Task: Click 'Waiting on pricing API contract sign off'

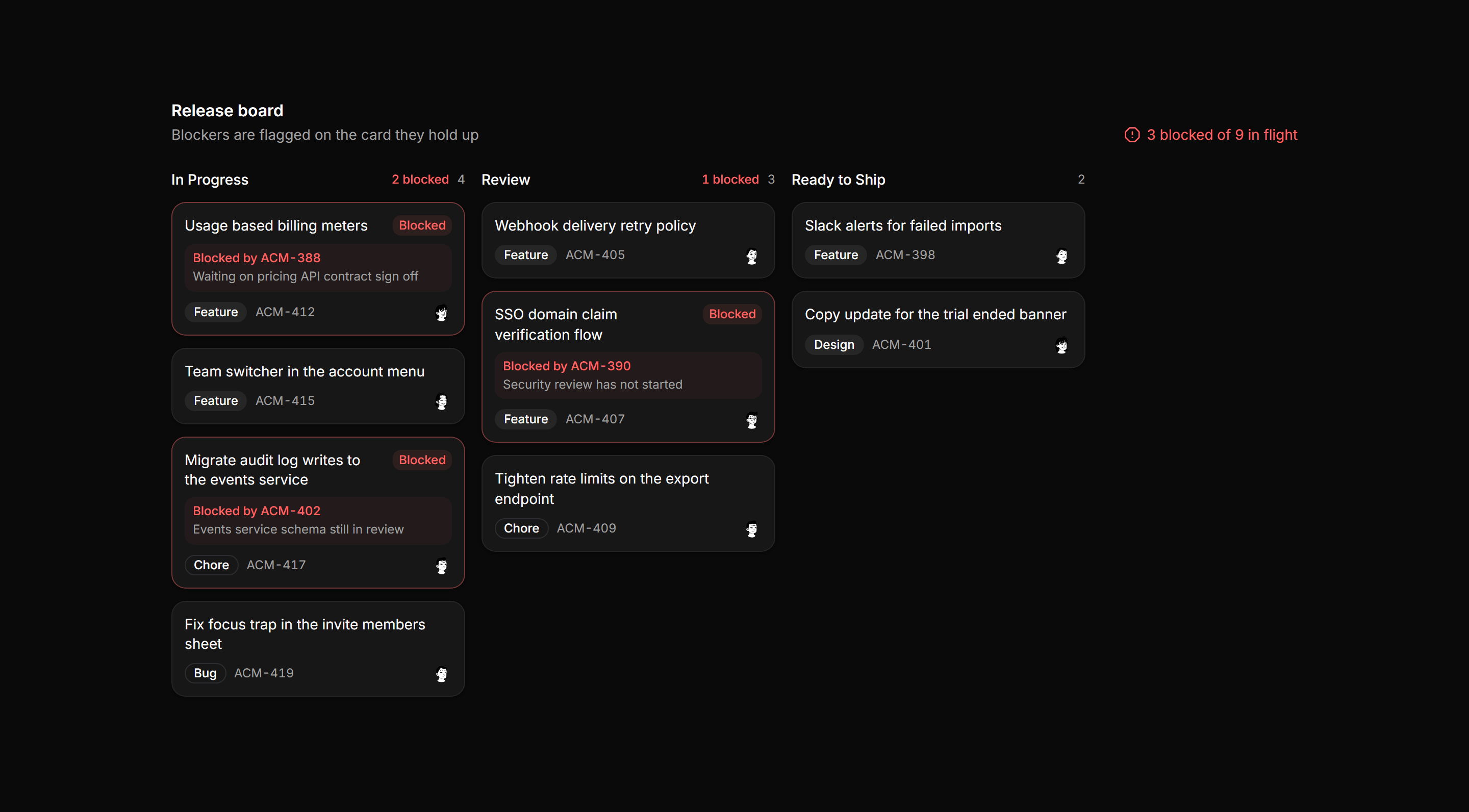Action: [x=306, y=276]
